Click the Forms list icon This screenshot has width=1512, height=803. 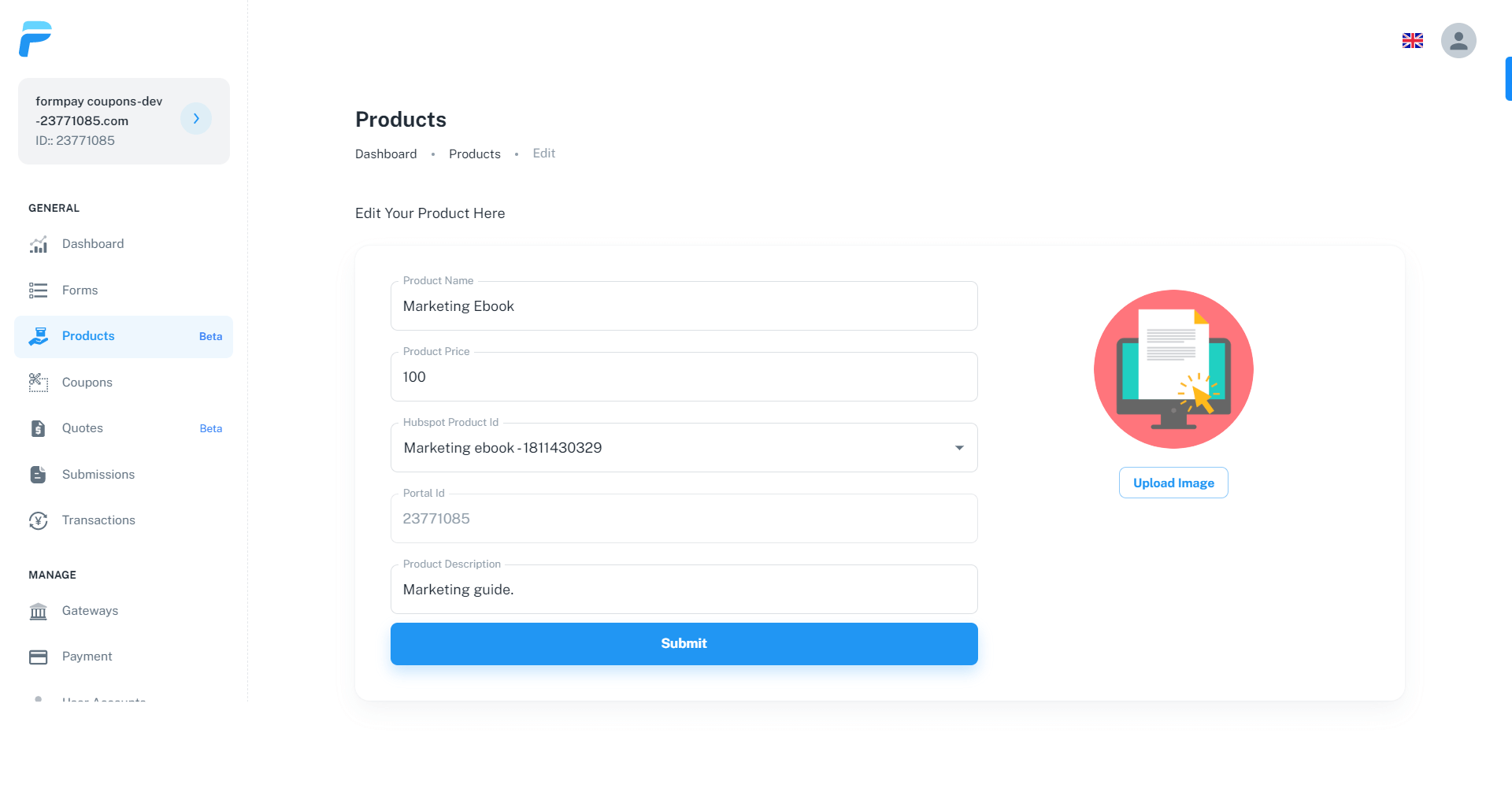(x=39, y=290)
